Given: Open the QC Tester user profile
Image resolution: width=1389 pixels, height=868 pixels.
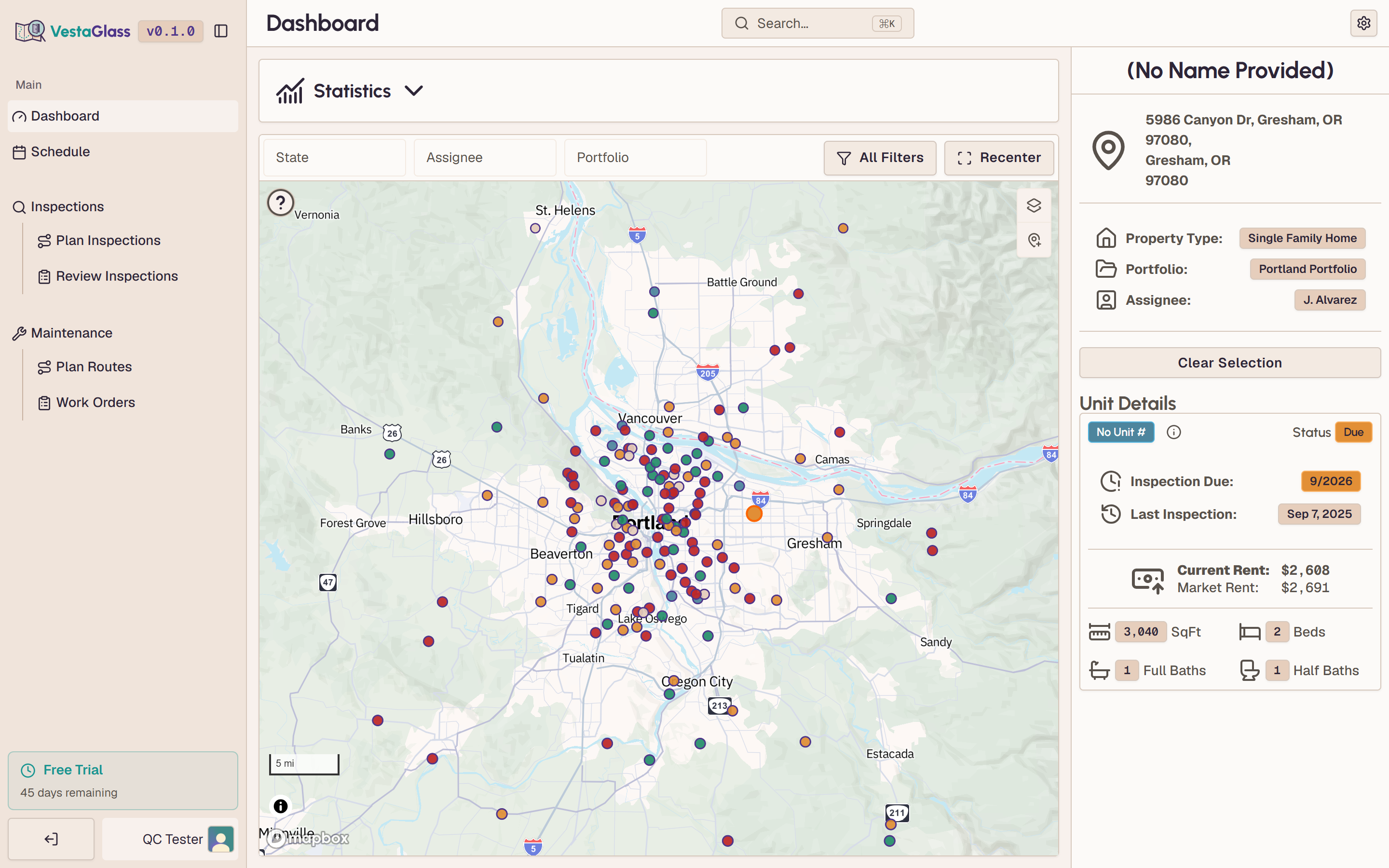Looking at the screenshot, I should [170, 839].
